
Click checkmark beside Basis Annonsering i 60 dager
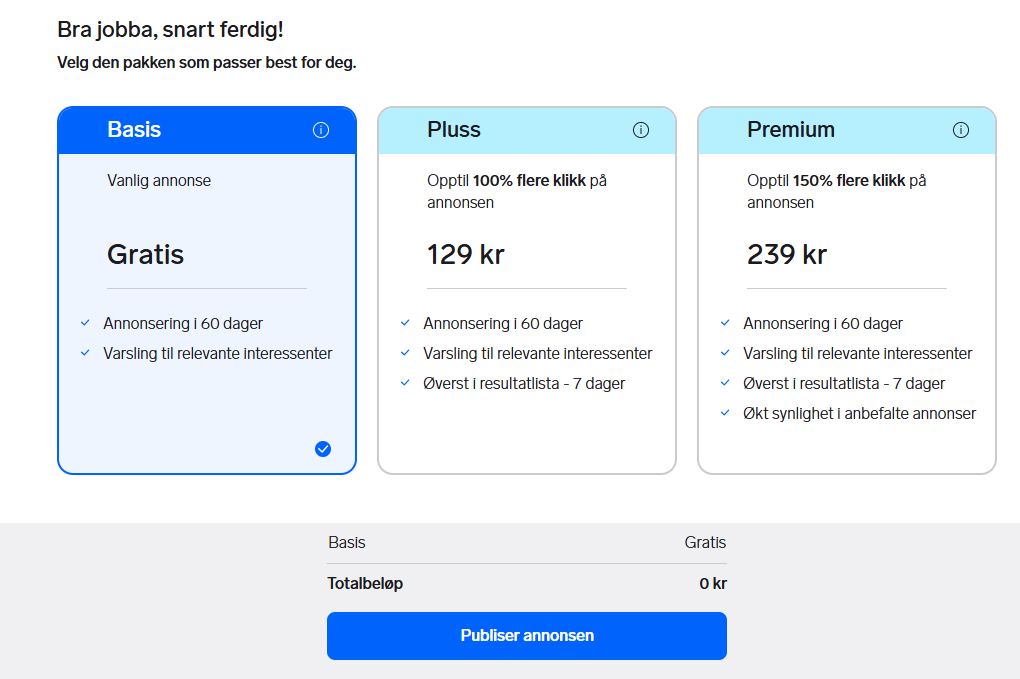(x=86, y=323)
